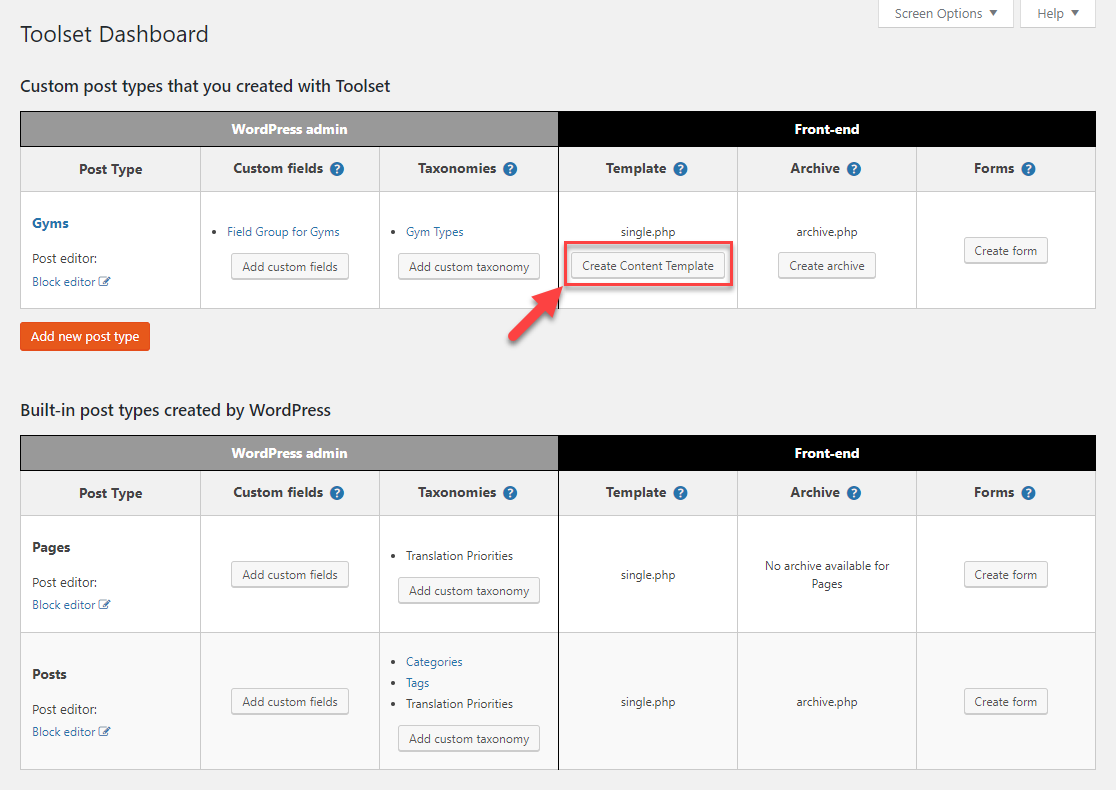Click Translation Priorities in Pages row
Screen dimensions: 1116x790
[x=459, y=556]
